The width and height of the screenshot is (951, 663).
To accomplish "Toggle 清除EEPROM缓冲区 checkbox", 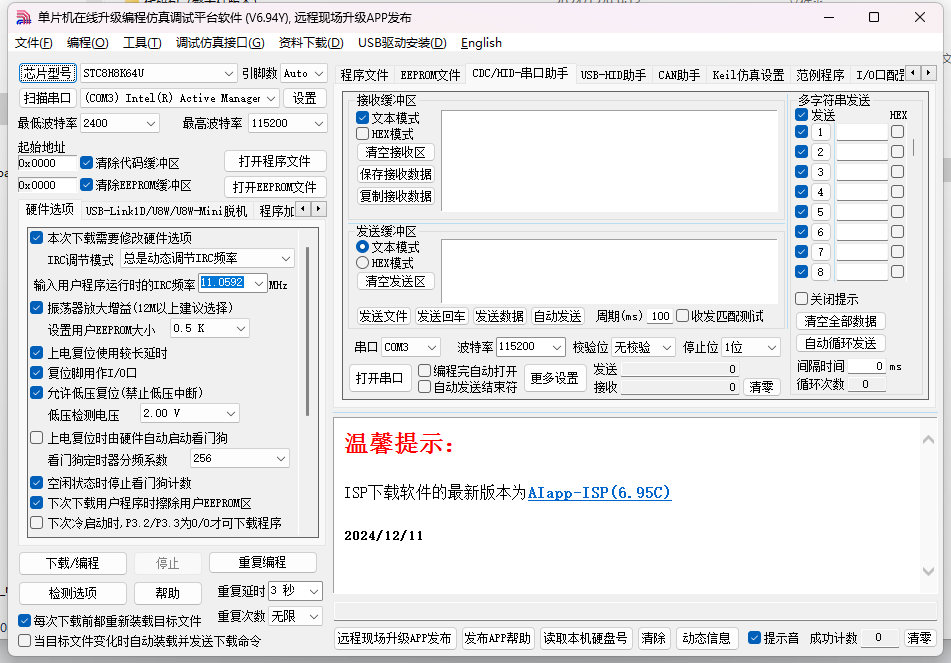I will tap(86, 184).
